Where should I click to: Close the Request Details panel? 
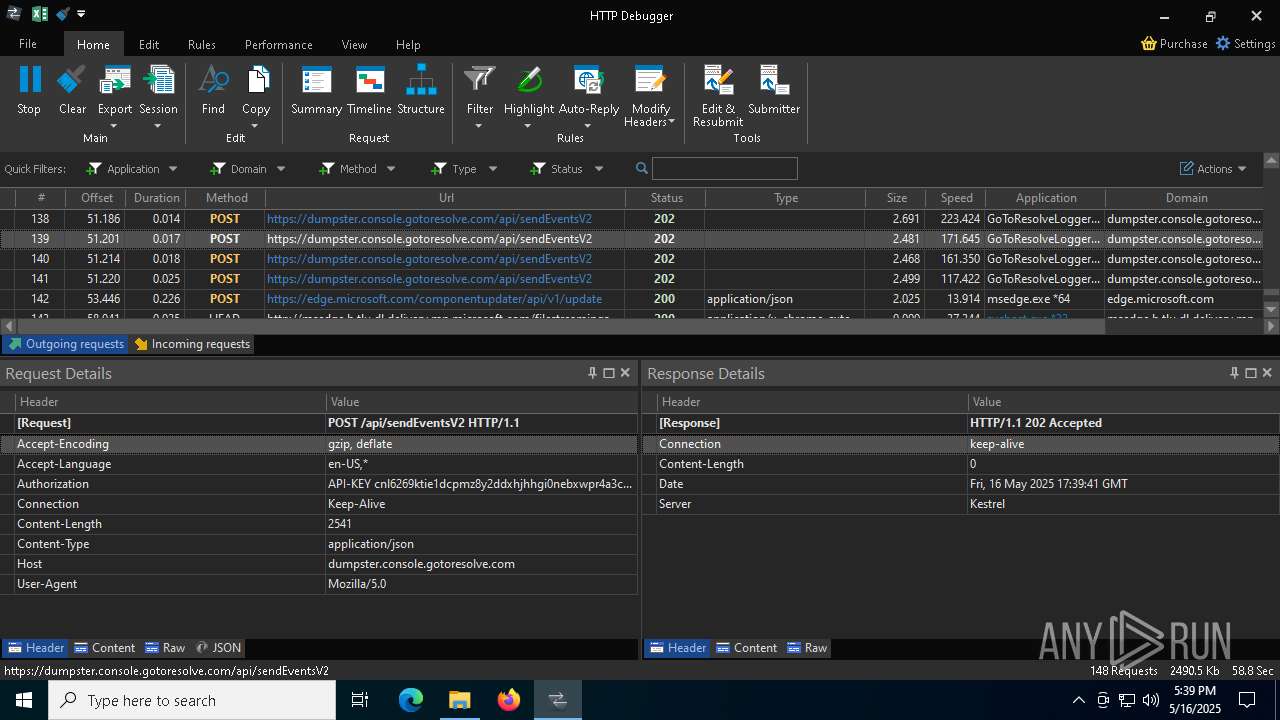[x=625, y=373]
